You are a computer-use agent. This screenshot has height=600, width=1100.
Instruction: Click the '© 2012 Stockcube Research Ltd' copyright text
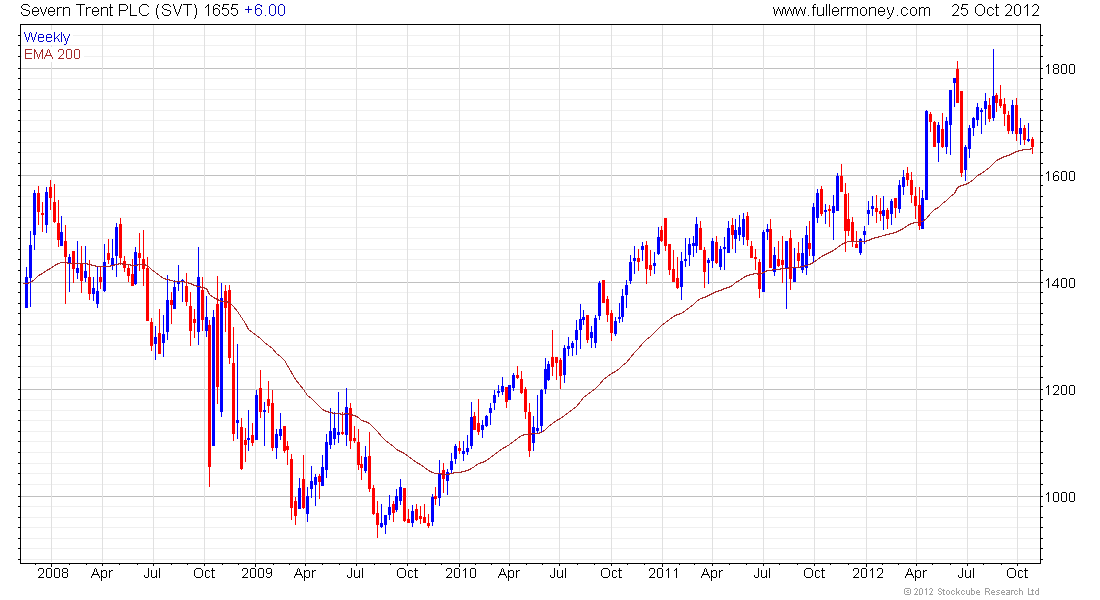click(972, 592)
